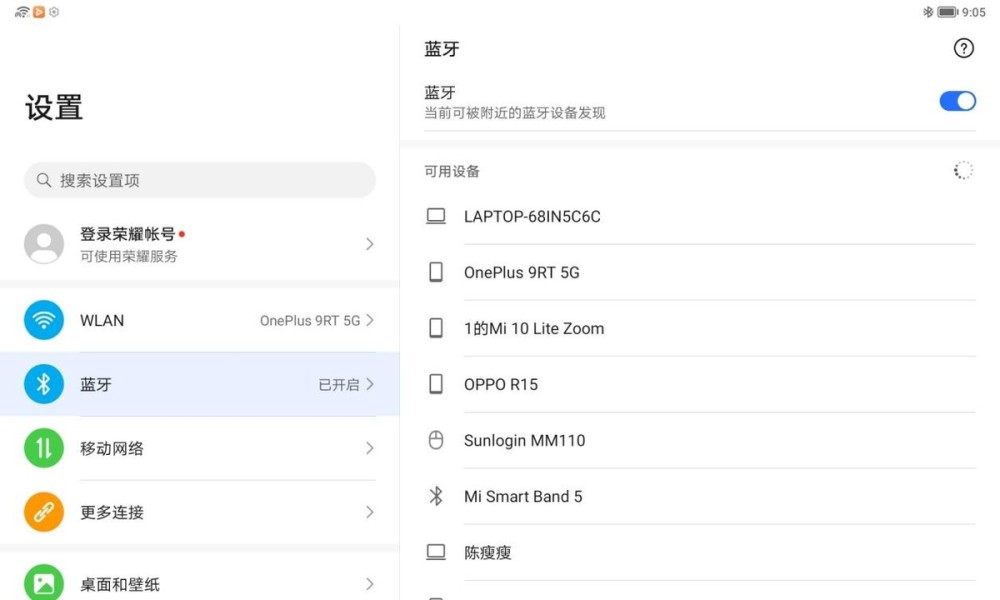
Task: Tap the green mobile network arrows icon
Action: (43, 448)
